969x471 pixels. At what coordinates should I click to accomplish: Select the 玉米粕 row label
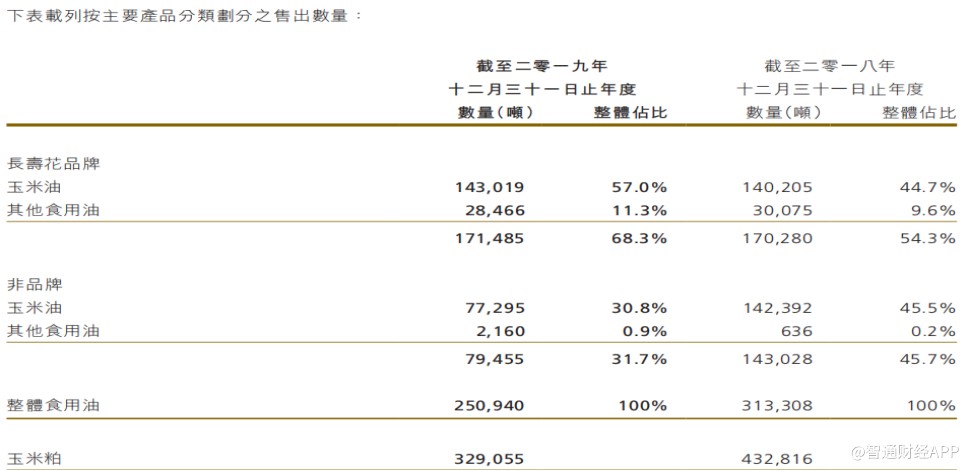click(x=35, y=459)
